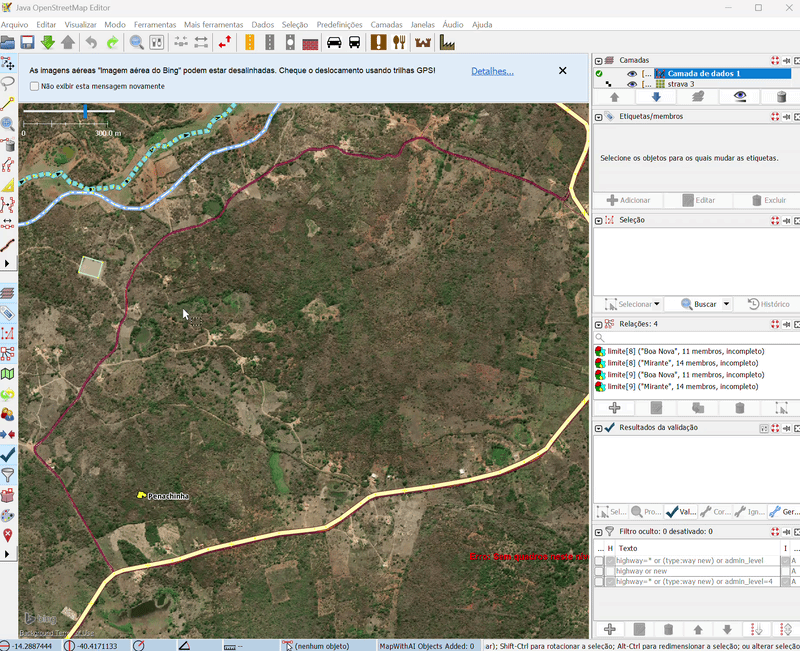The height and width of the screenshot is (651, 800).
Task: Click the Undo arrow icon
Action: click(91, 42)
